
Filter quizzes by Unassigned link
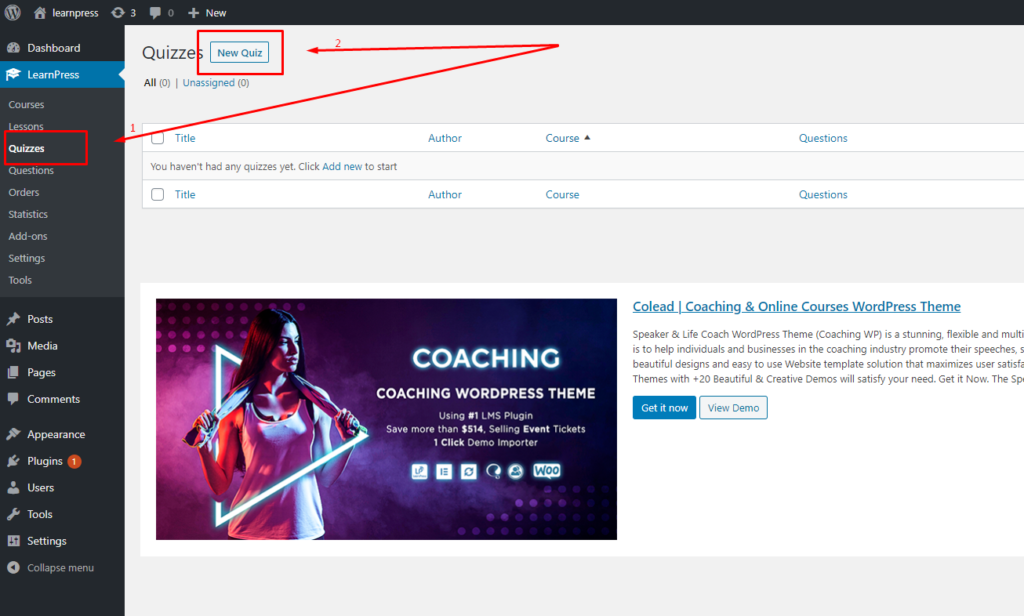[x=208, y=83]
